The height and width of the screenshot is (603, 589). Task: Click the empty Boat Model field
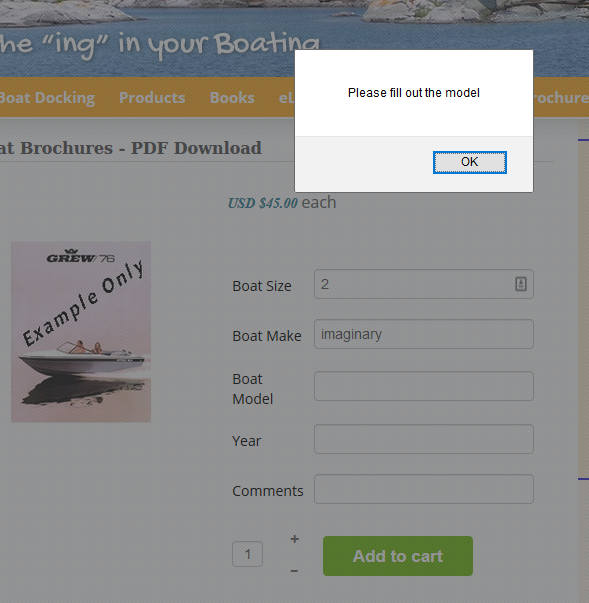(424, 386)
